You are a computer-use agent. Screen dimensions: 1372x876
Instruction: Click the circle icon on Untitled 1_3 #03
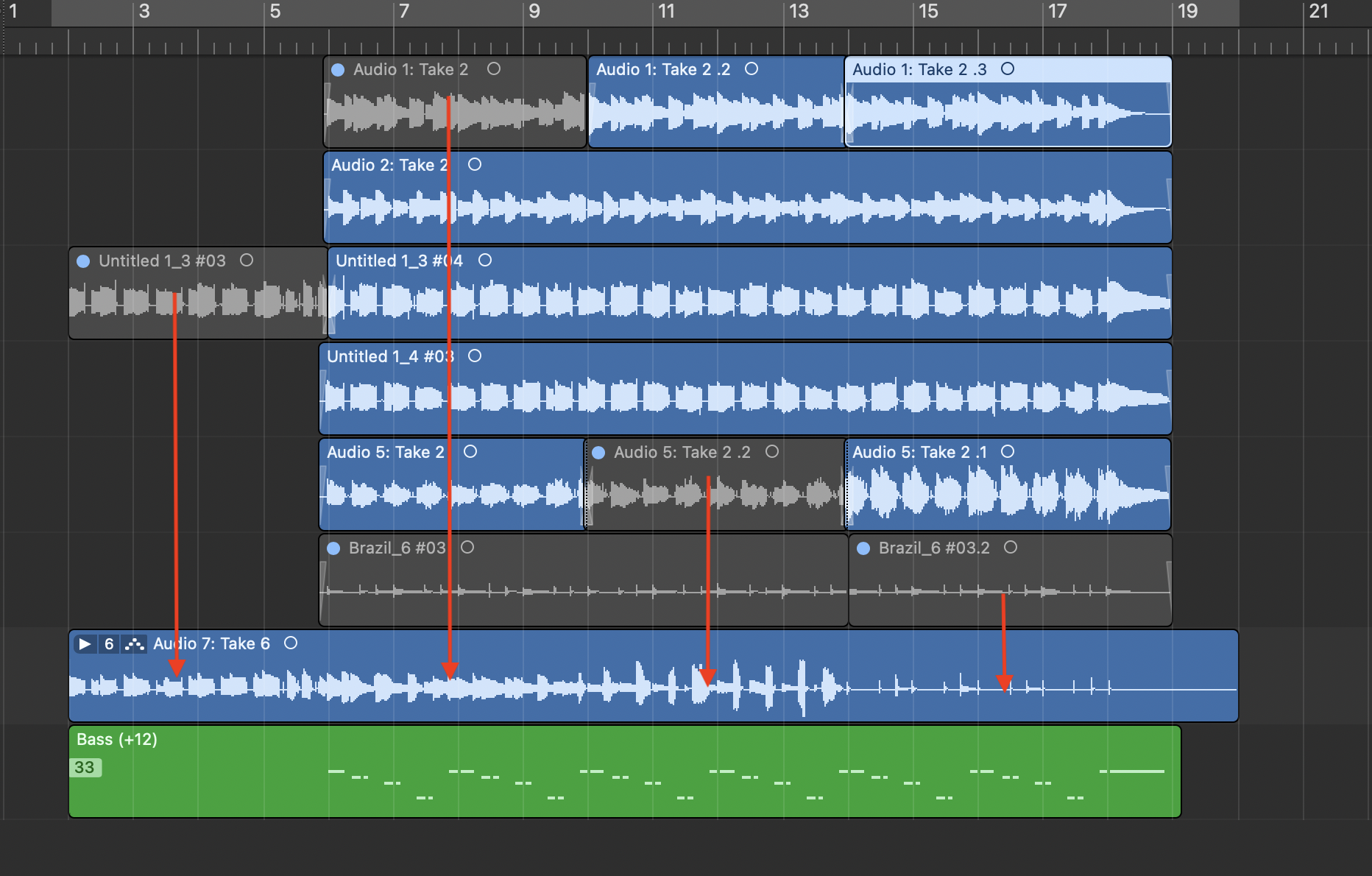(247, 260)
